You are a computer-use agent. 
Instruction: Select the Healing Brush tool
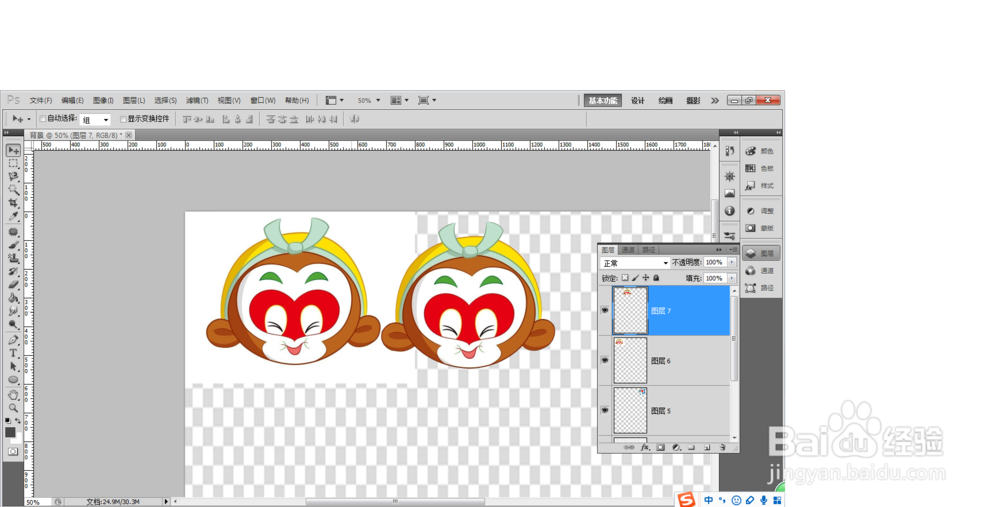[x=13, y=232]
